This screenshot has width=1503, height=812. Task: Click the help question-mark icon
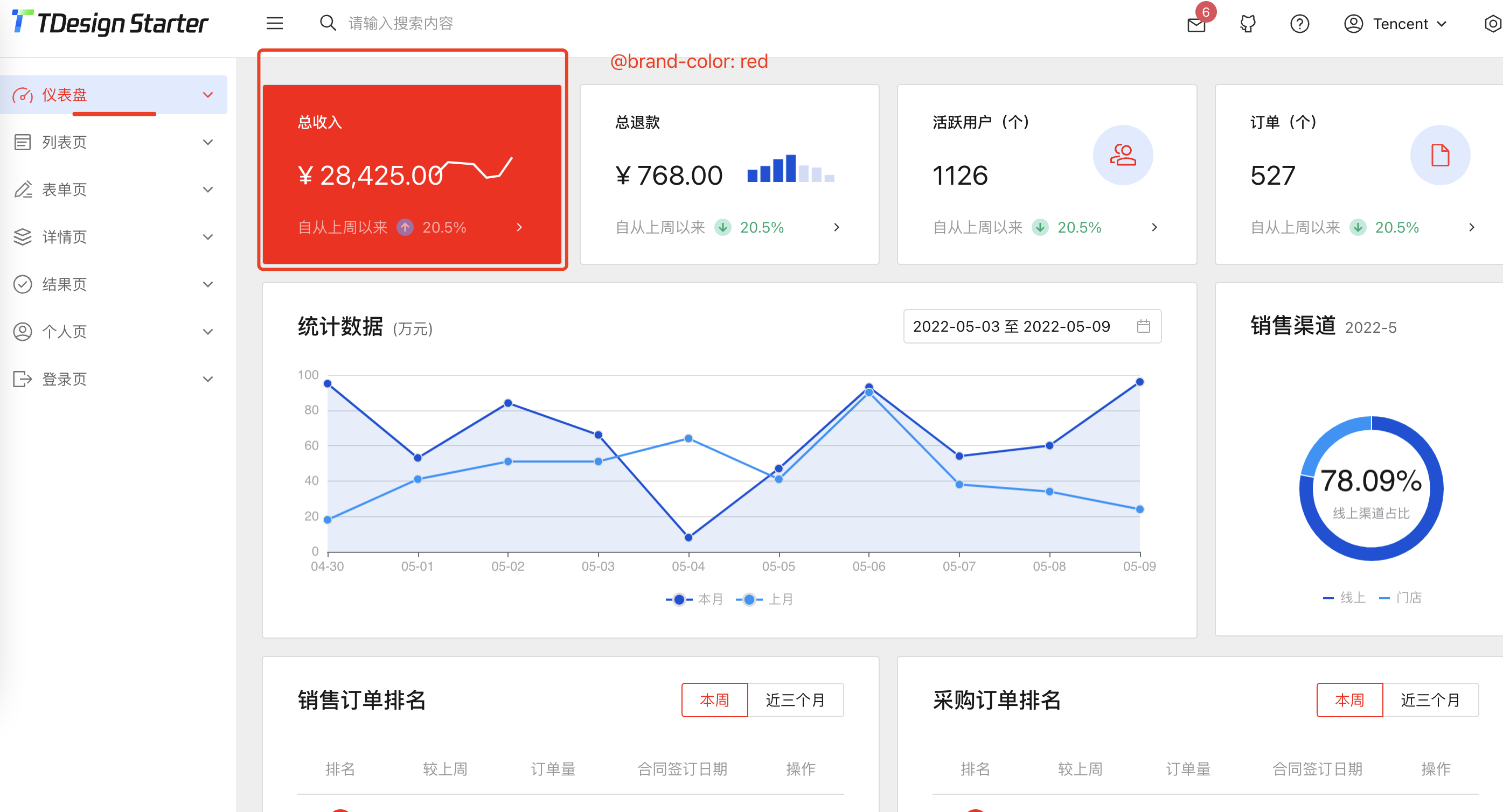[x=1300, y=24]
